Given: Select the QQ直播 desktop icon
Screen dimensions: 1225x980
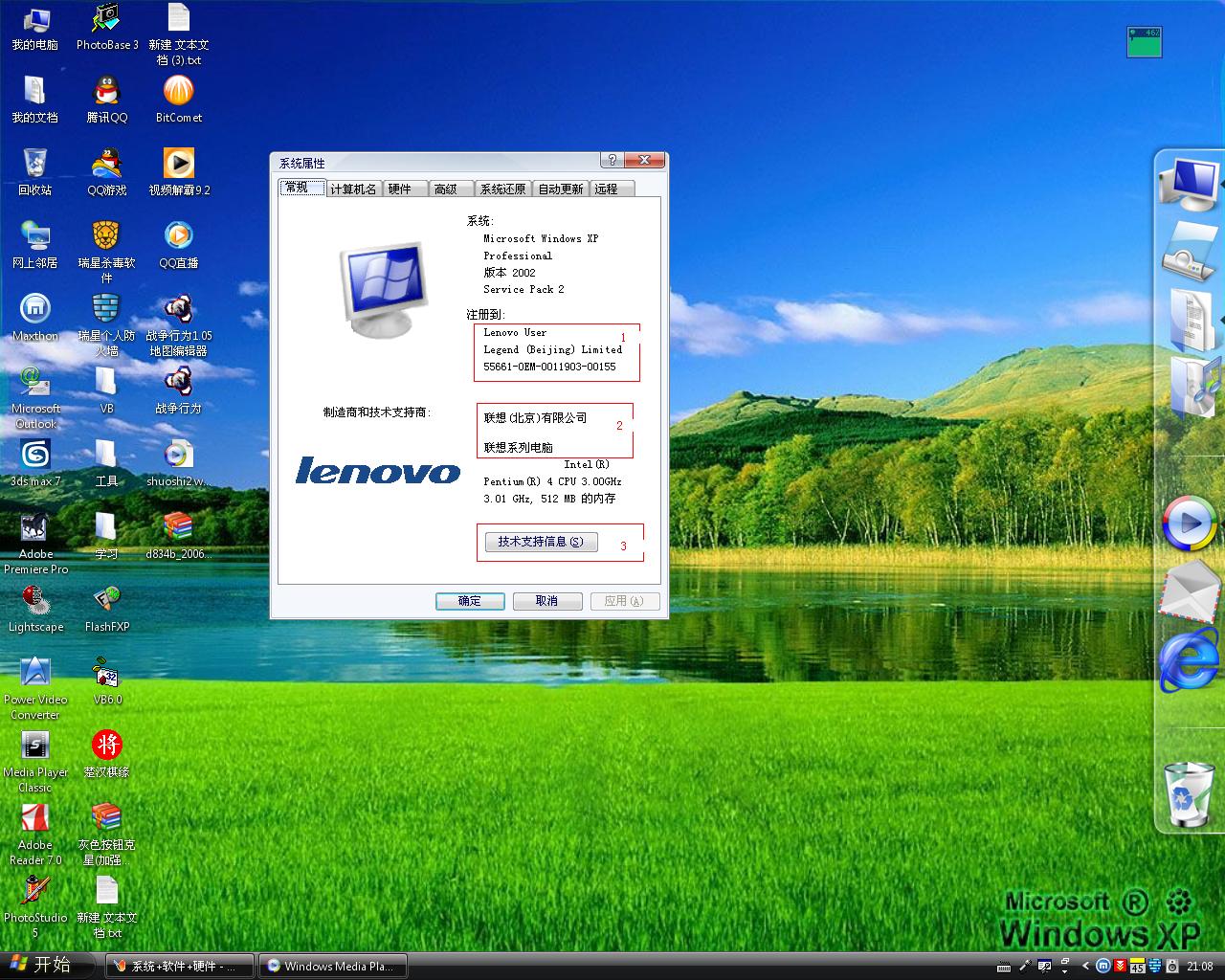Looking at the screenshot, I should (179, 245).
